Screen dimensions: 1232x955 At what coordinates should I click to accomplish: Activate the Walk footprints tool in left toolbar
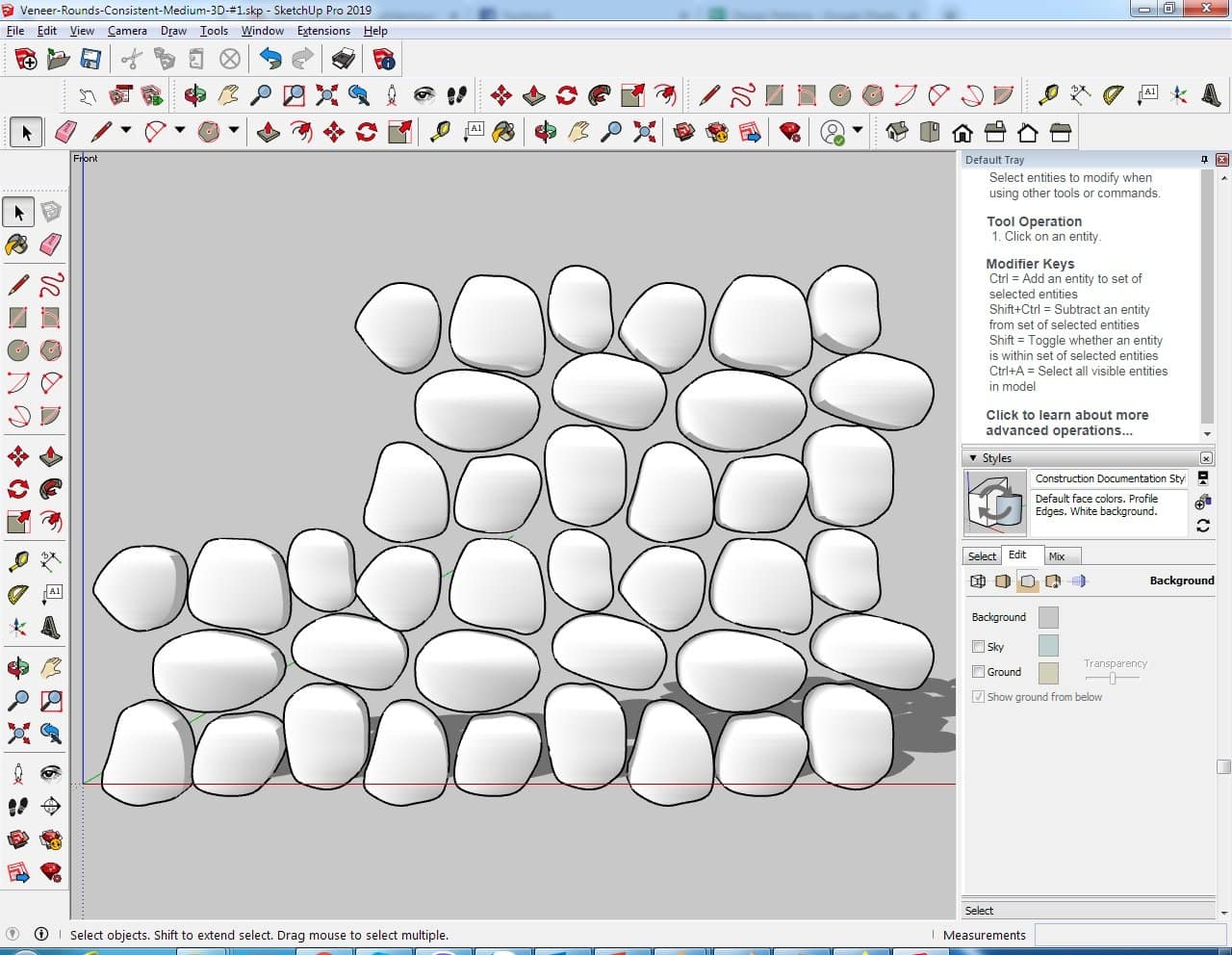(x=17, y=807)
